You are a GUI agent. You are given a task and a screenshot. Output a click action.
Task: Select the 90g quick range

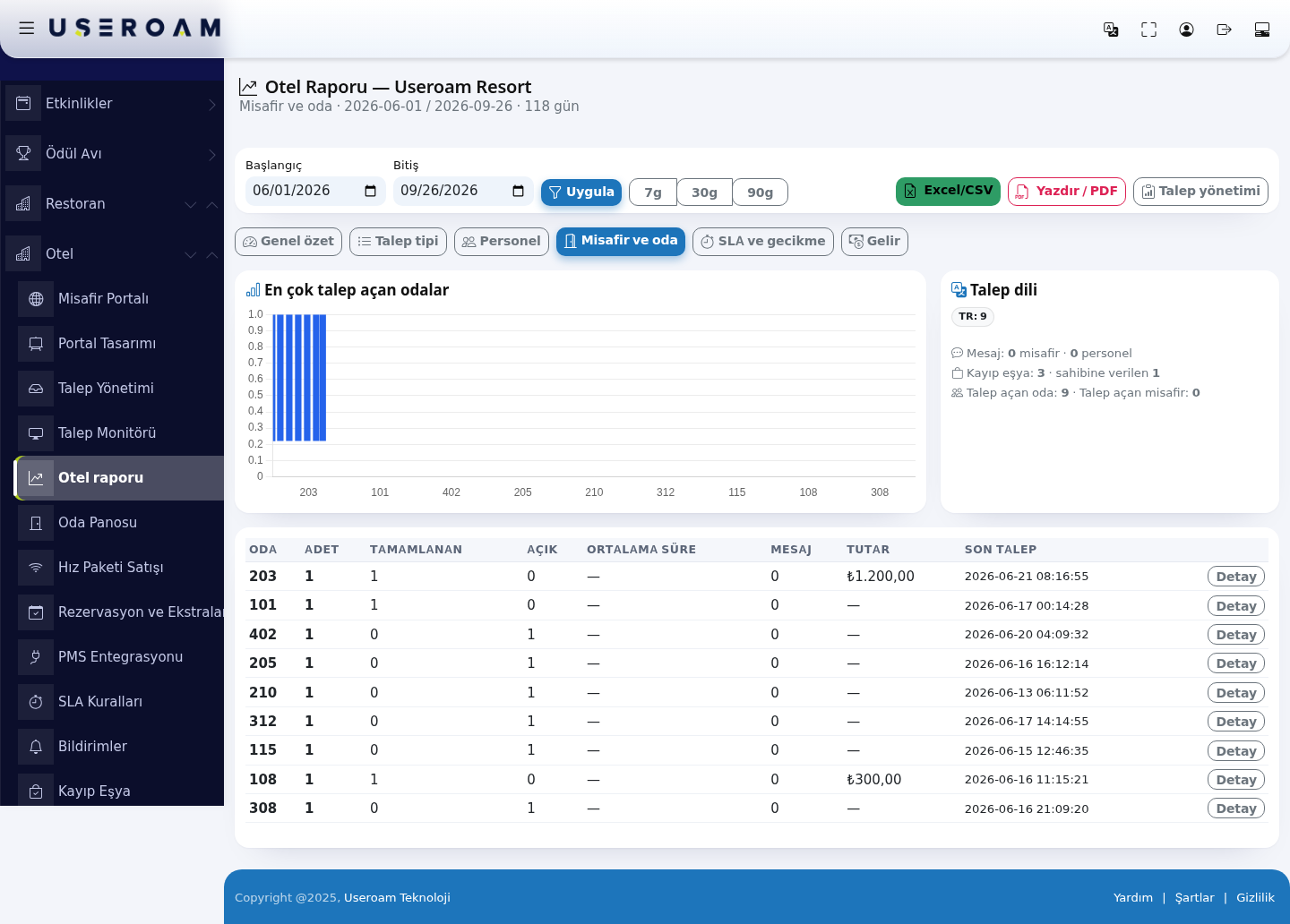(760, 192)
